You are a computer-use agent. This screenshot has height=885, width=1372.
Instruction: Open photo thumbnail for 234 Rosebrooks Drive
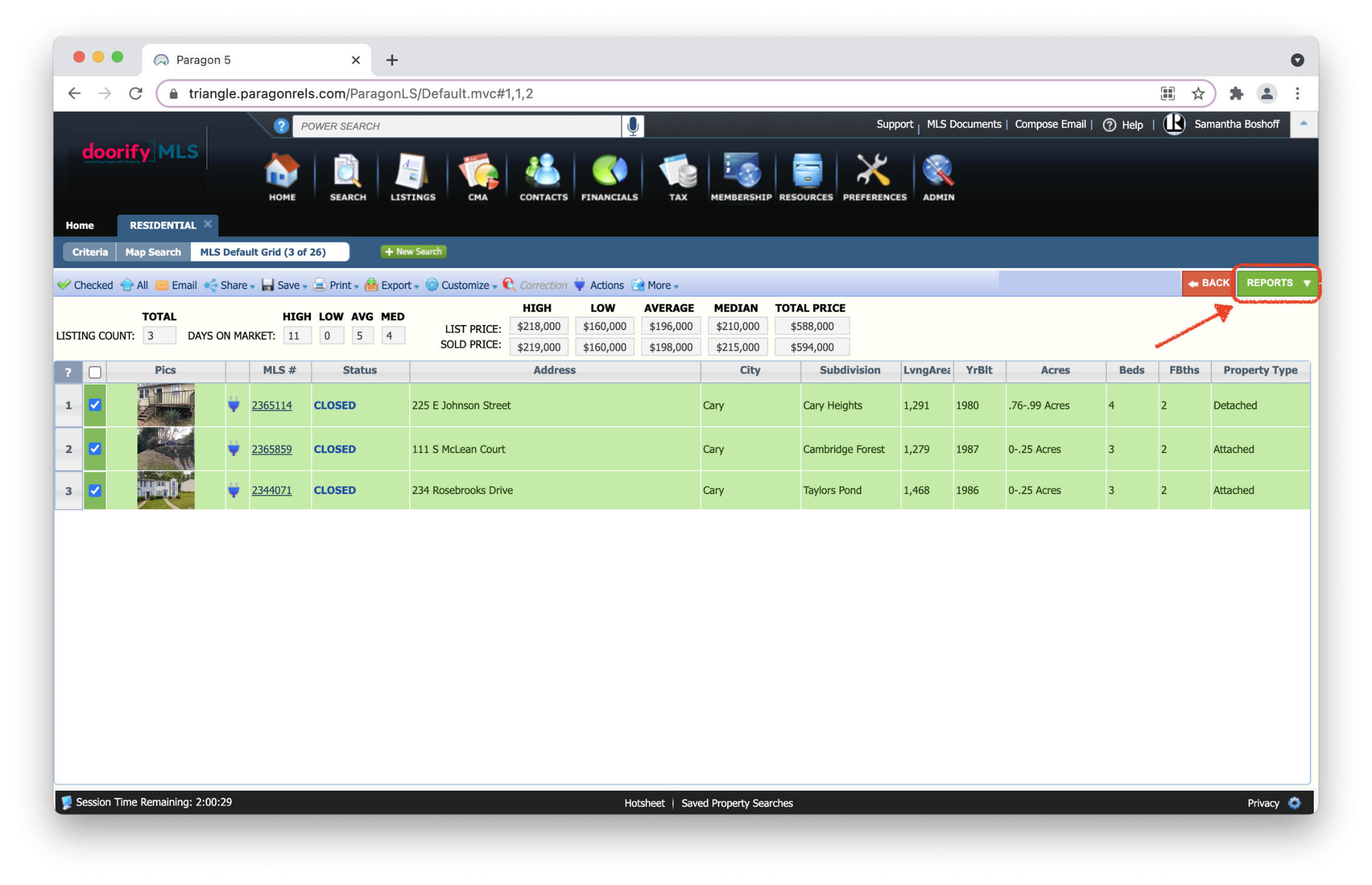coord(165,490)
